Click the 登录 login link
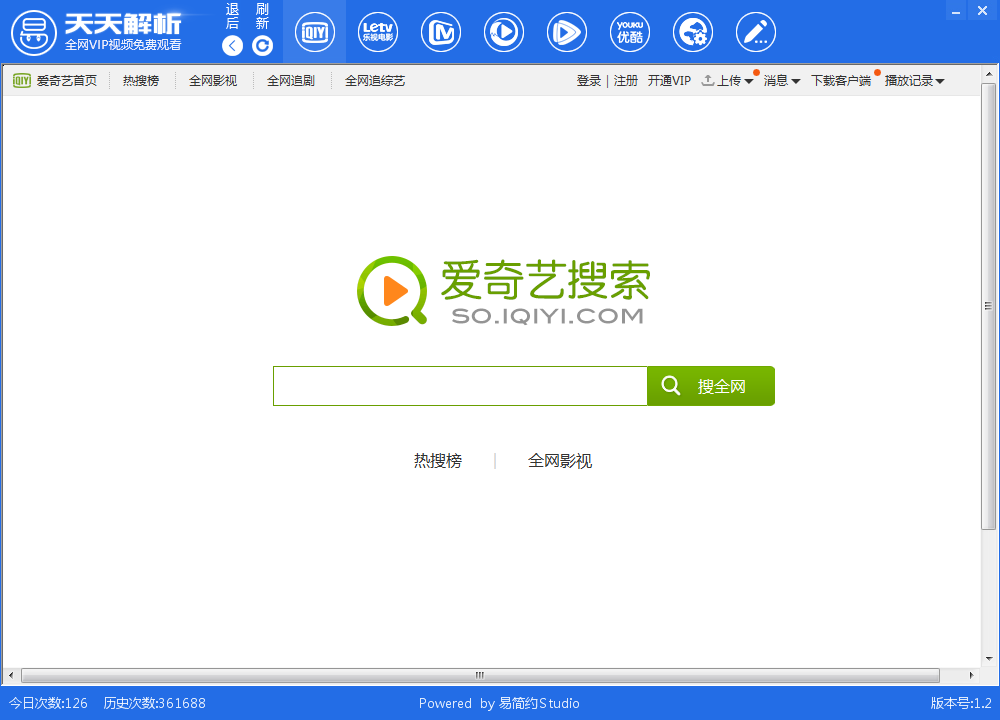The height and width of the screenshot is (720, 1000). [588, 81]
